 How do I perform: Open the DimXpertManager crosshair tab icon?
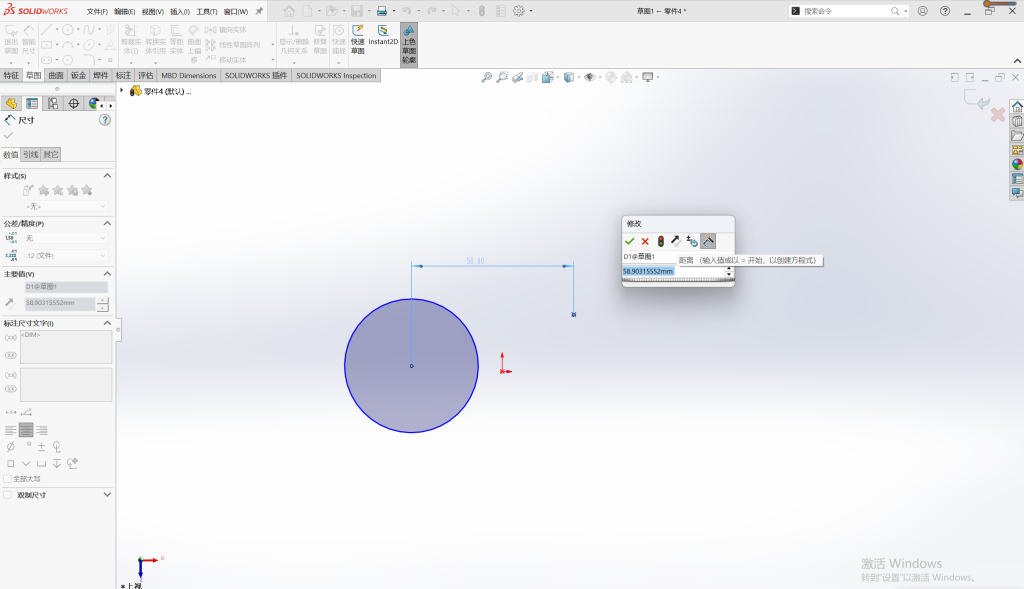coord(74,104)
